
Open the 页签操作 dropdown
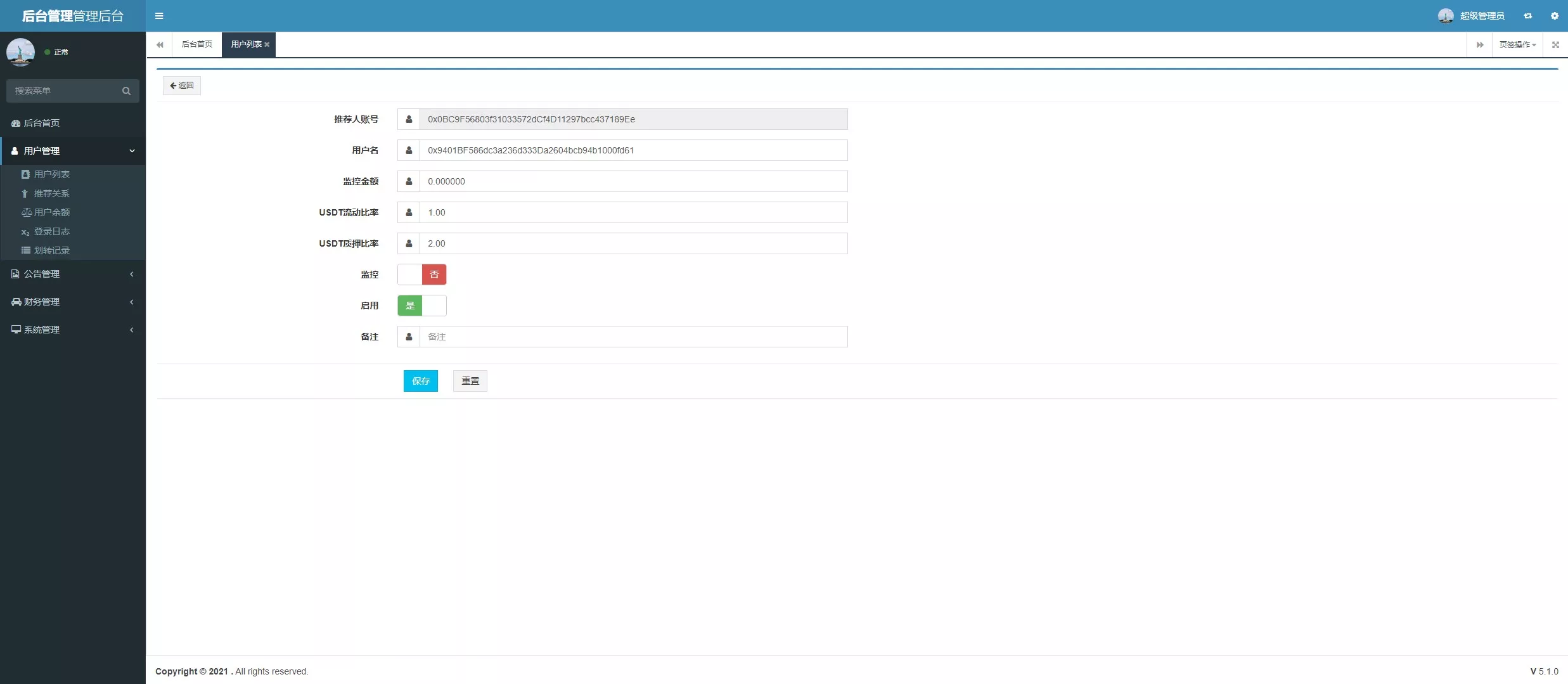click(x=1517, y=44)
